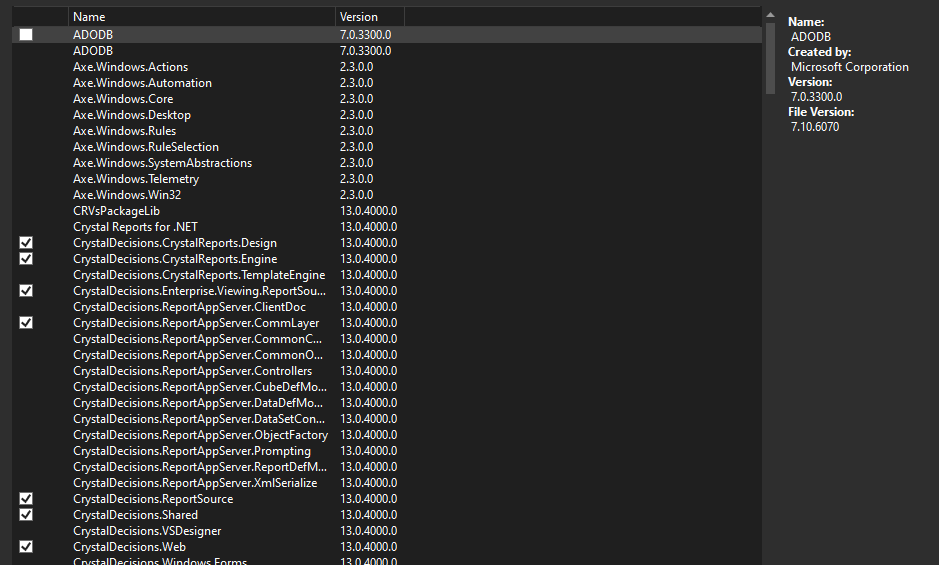This screenshot has height=565, width=939.
Task: Select CrystalDecisions.ReportSource name
Action: 153,498
